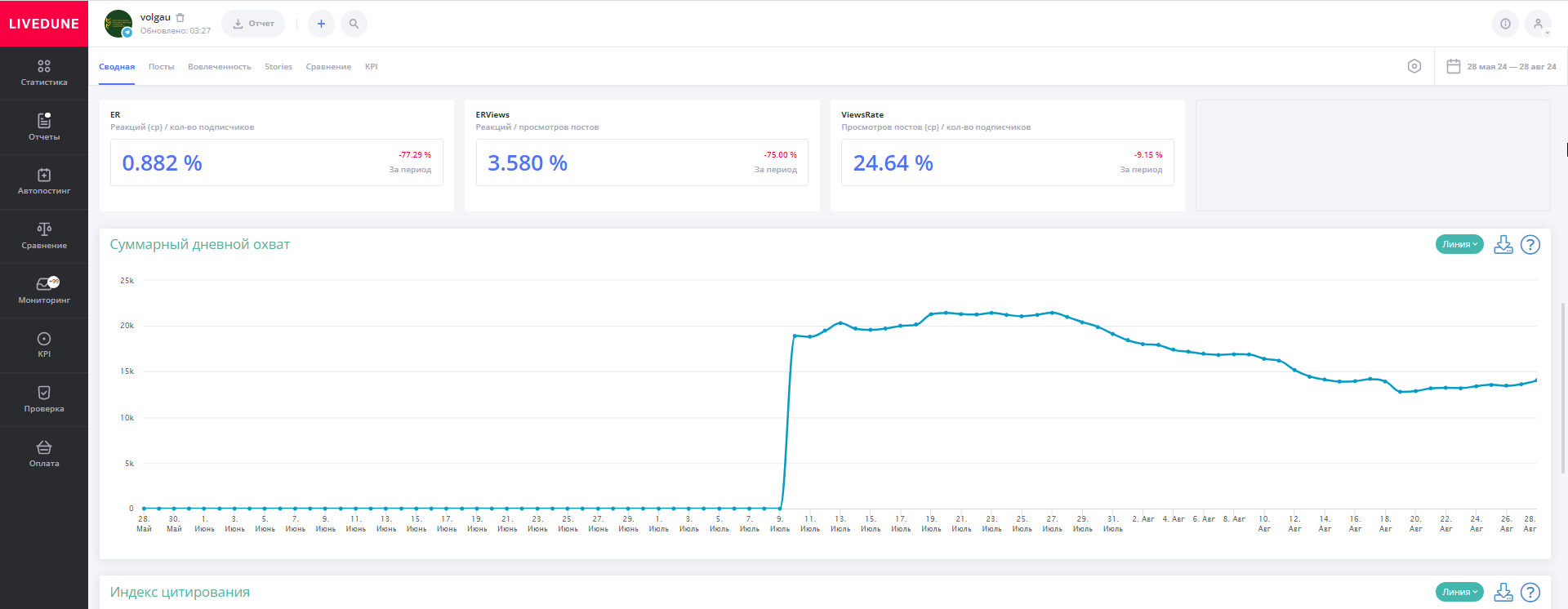Screen dimensions: 1568x609
Task: Open the user profile menu
Action: [1538, 24]
